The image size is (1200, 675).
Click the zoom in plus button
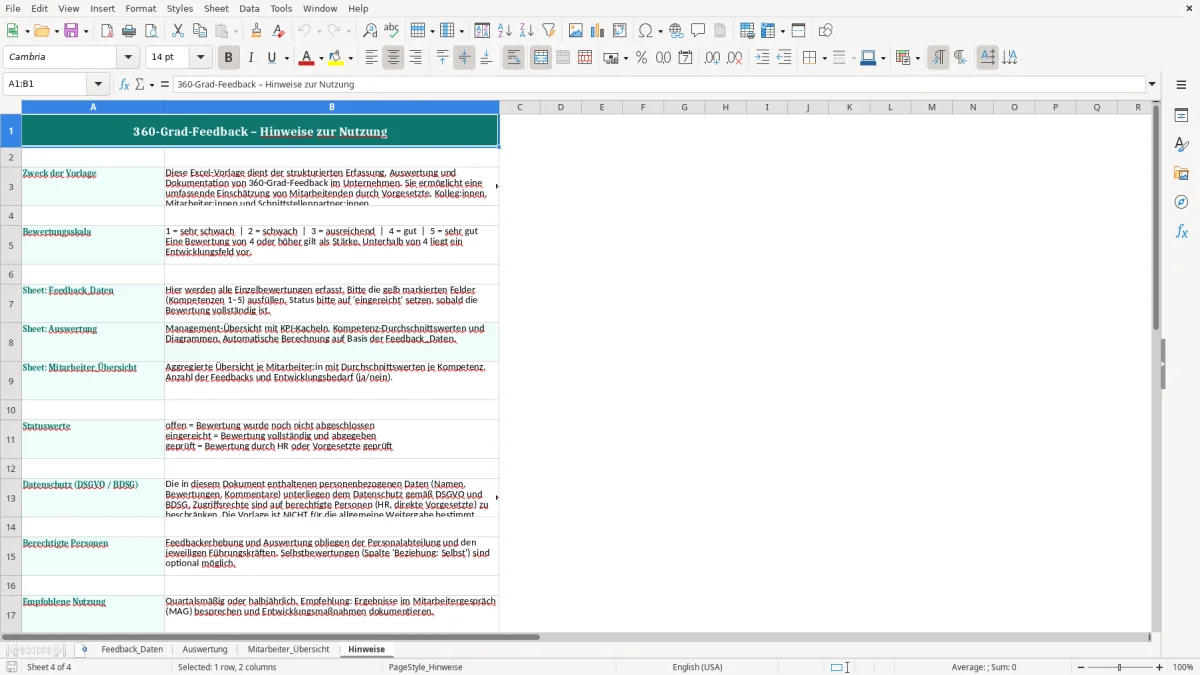pyautogui.click(x=1159, y=667)
